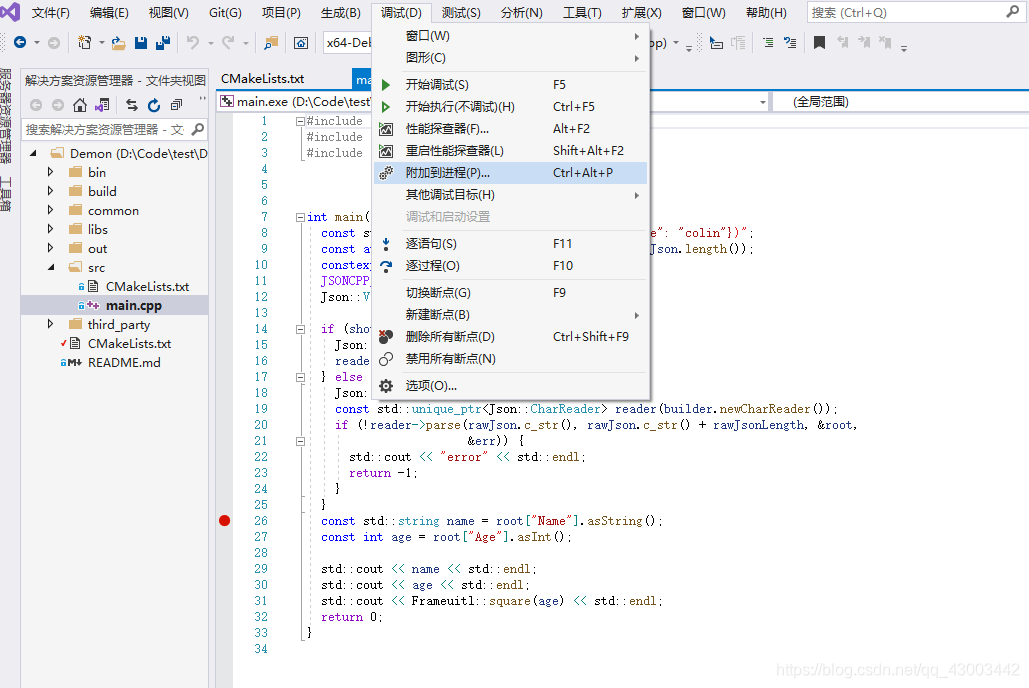
Task: Click the search magnifier icon in top search box
Action: coord(1013,12)
